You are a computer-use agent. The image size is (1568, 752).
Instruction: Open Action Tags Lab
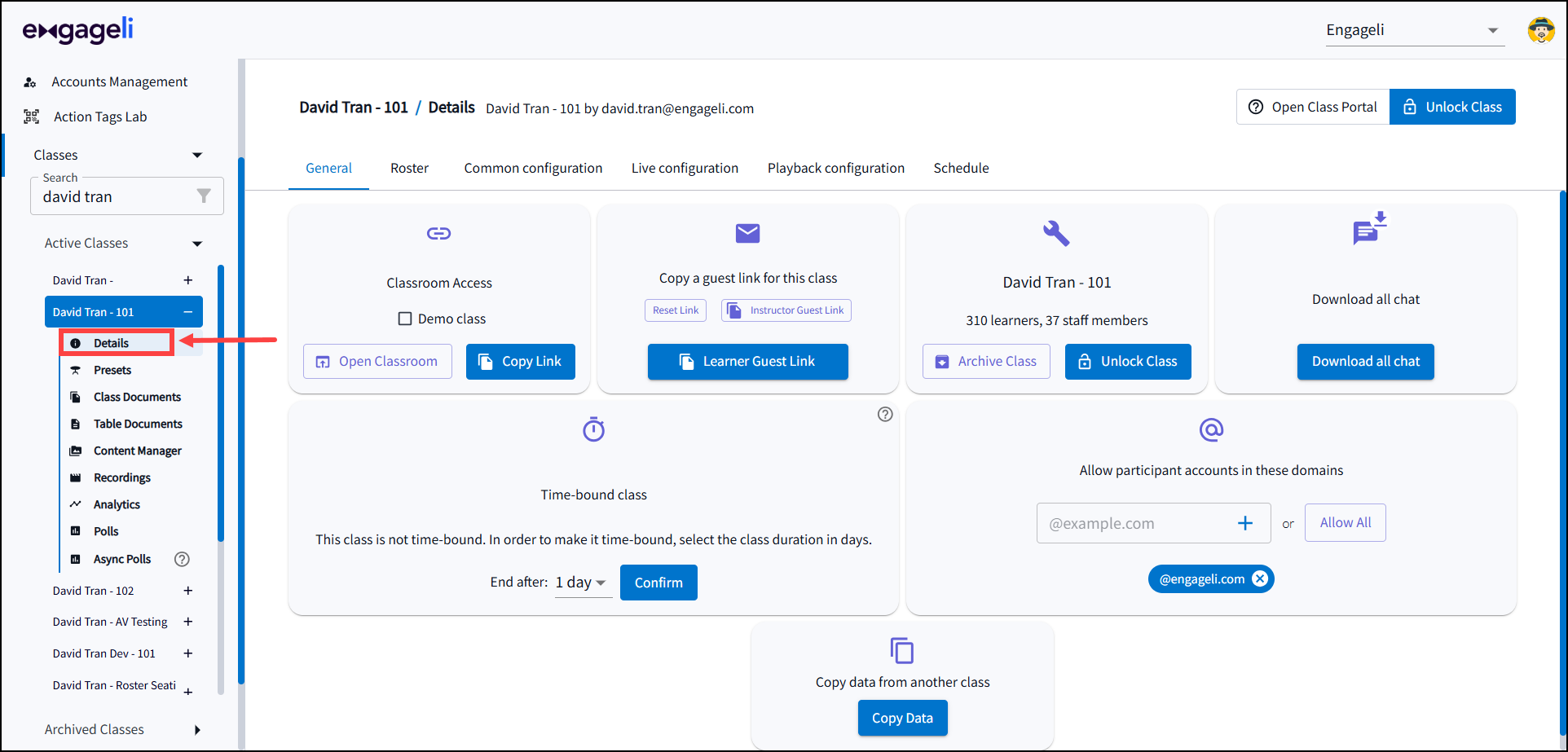pyautogui.click(x=99, y=117)
